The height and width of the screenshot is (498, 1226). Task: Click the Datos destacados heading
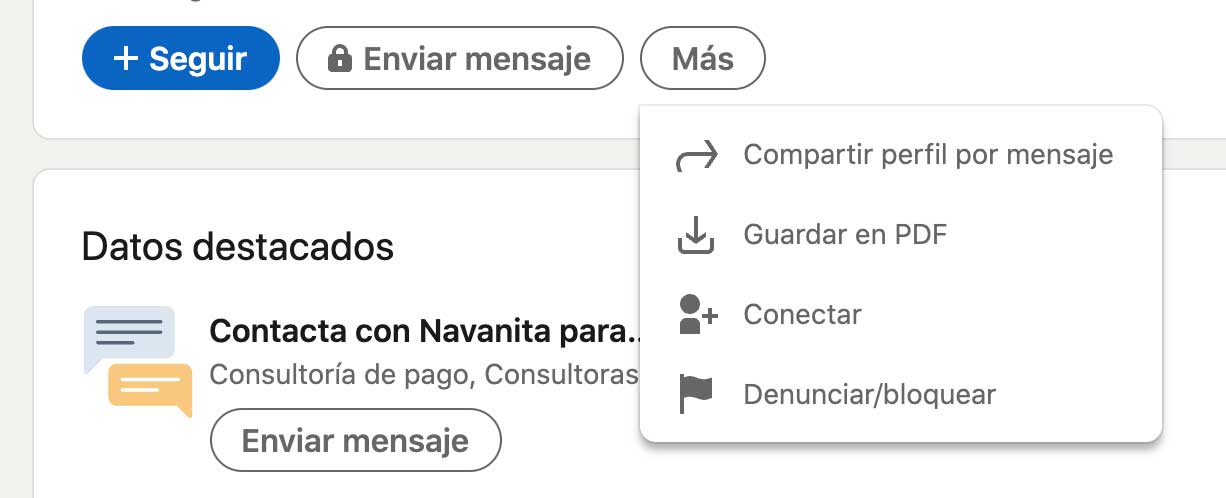(237, 245)
